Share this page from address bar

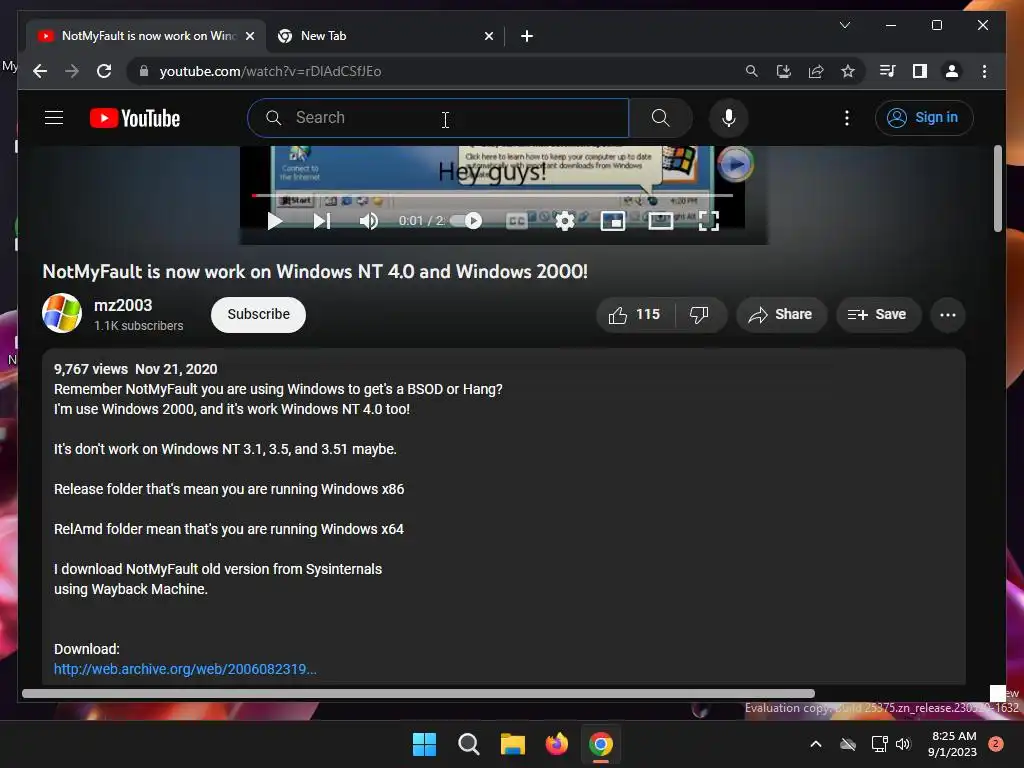click(x=816, y=71)
